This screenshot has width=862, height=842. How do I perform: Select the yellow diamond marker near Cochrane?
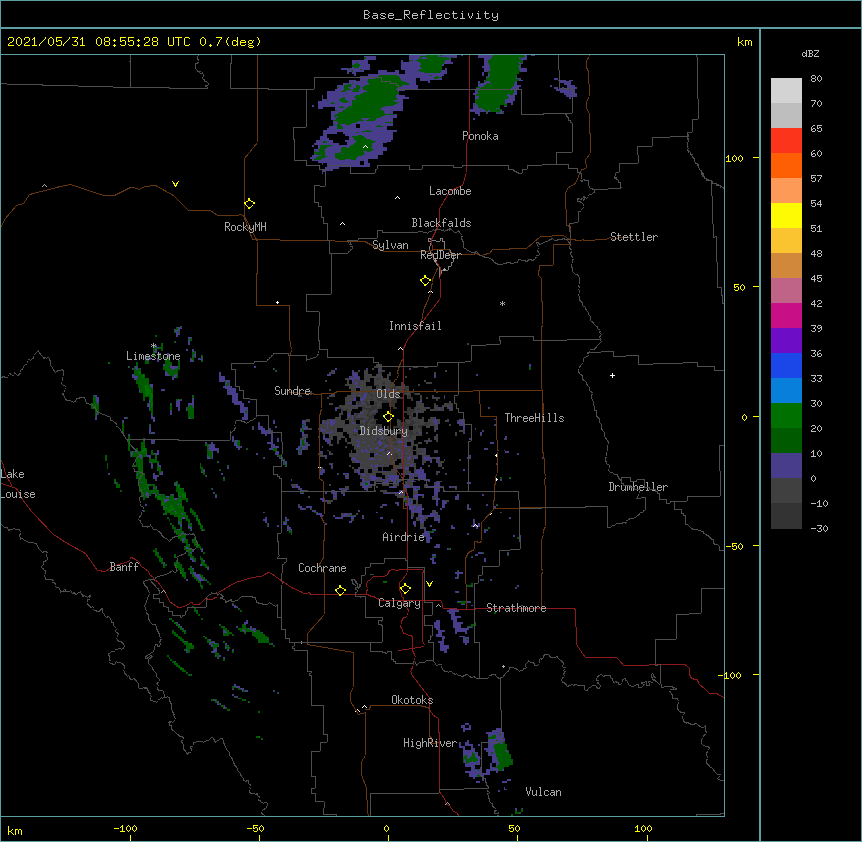(x=340, y=590)
